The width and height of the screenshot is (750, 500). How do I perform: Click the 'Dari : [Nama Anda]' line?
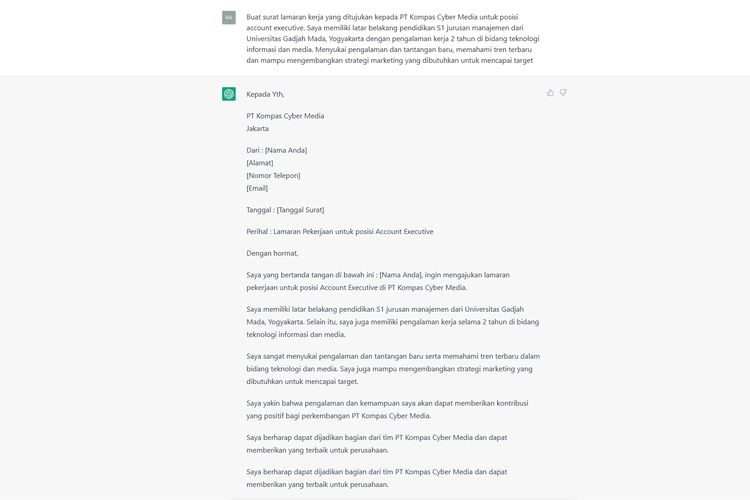[x=277, y=150]
